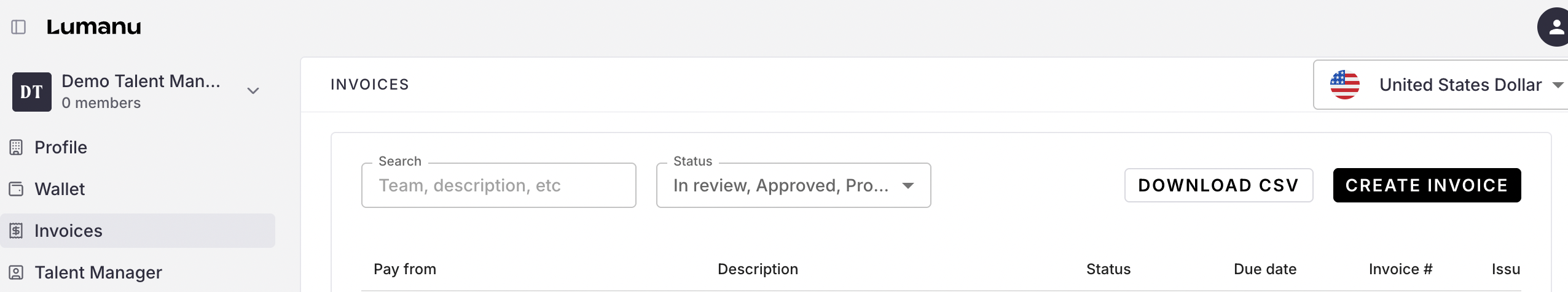Open Wallet from the sidebar

tap(60, 189)
